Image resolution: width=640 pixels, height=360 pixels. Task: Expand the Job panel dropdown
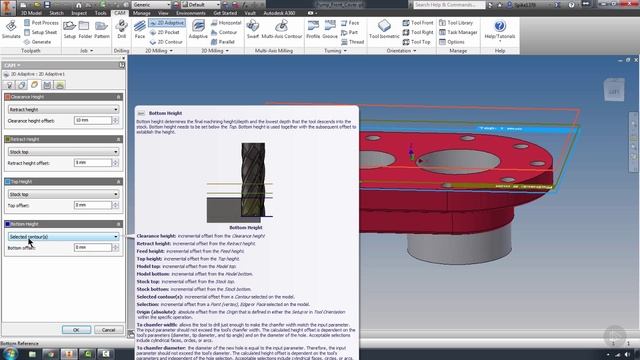[87, 51]
